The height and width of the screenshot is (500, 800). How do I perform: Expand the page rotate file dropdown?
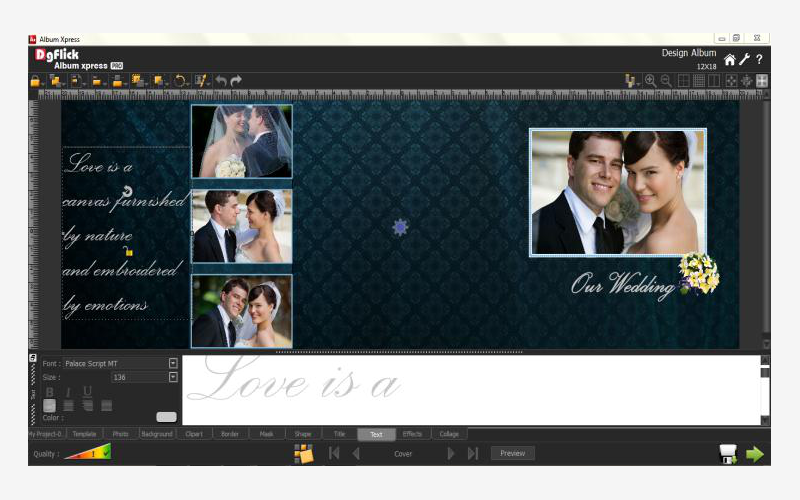84,84
